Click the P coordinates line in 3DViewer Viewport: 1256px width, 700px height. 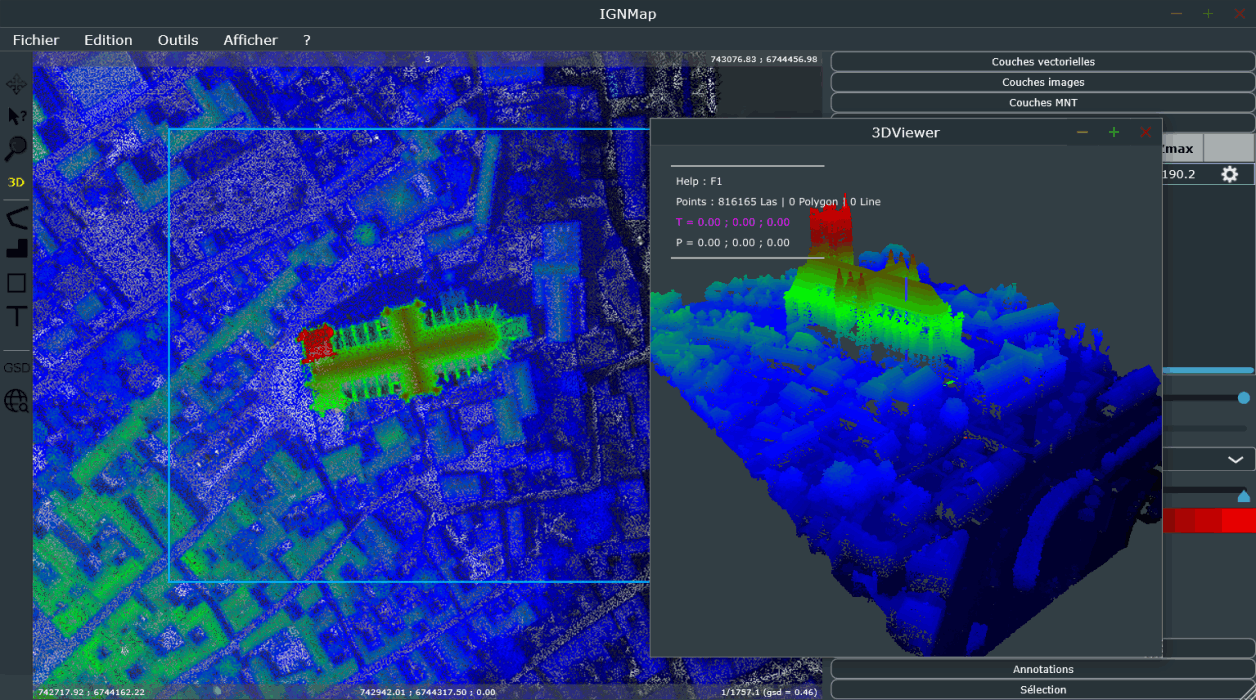pos(733,242)
